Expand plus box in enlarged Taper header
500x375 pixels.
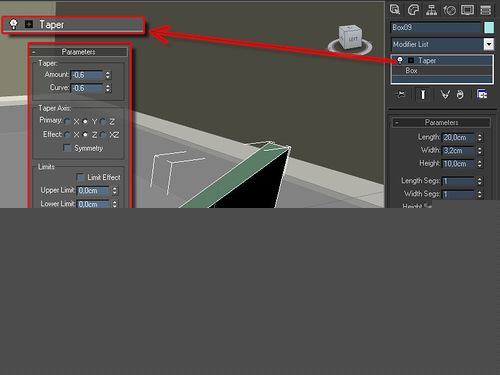pos(29,24)
